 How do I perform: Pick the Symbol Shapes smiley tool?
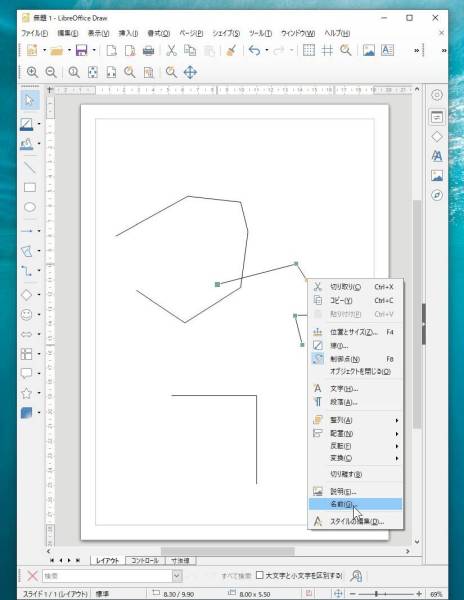tap(26, 315)
